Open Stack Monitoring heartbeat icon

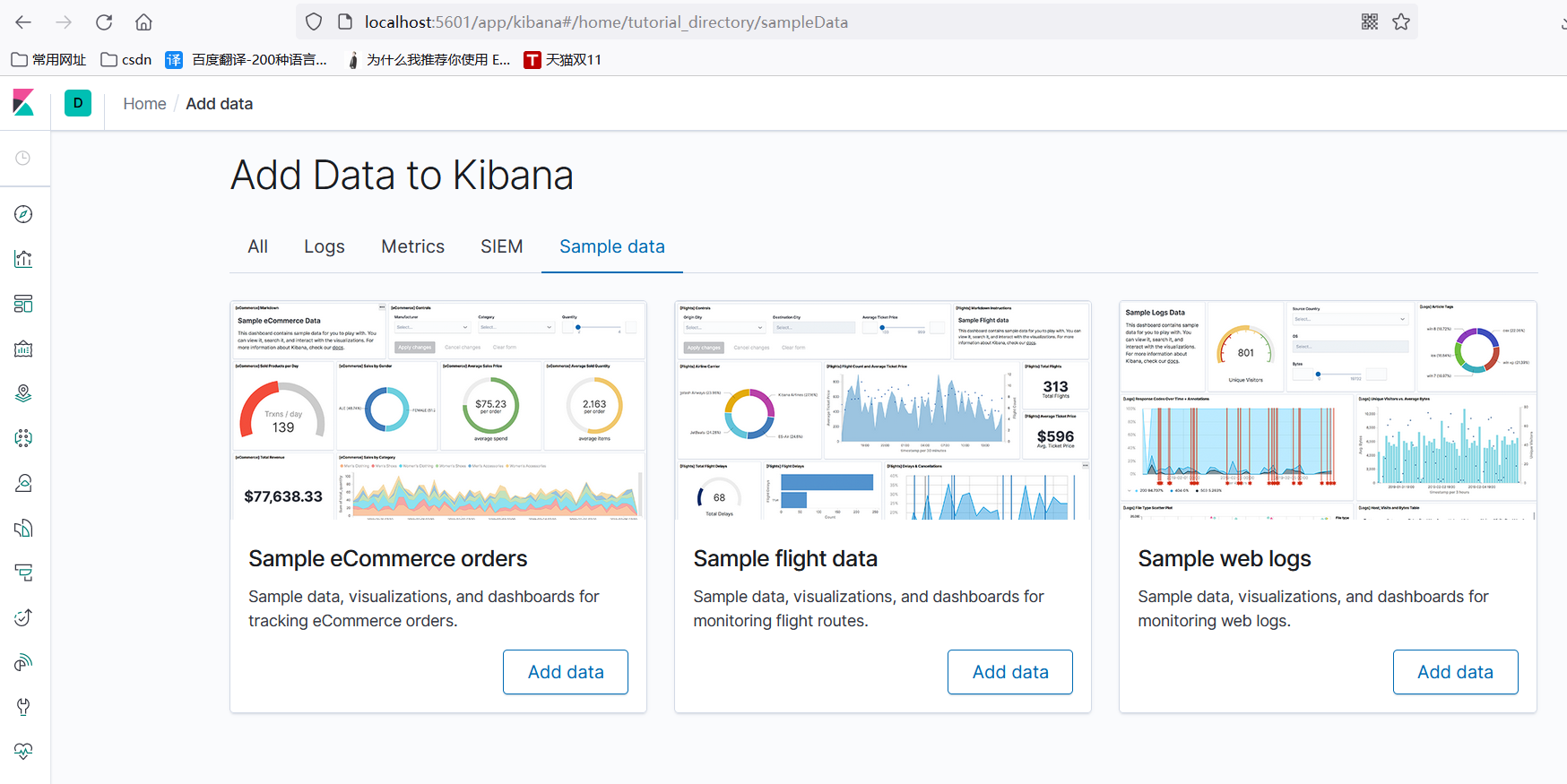point(23,752)
